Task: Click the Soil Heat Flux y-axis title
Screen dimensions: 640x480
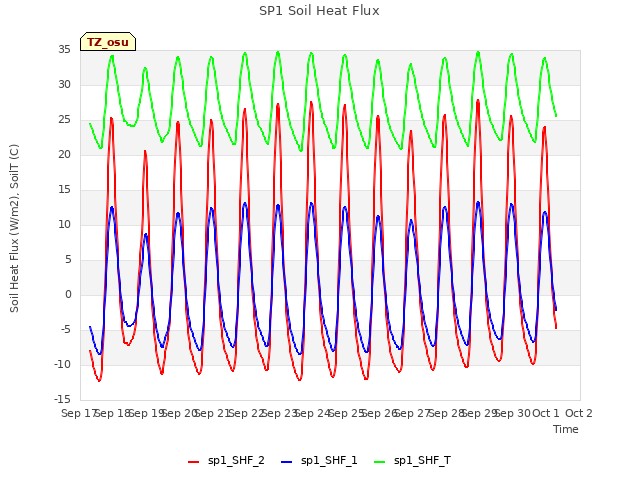Action: pyautogui.click(x=14, y=228)
